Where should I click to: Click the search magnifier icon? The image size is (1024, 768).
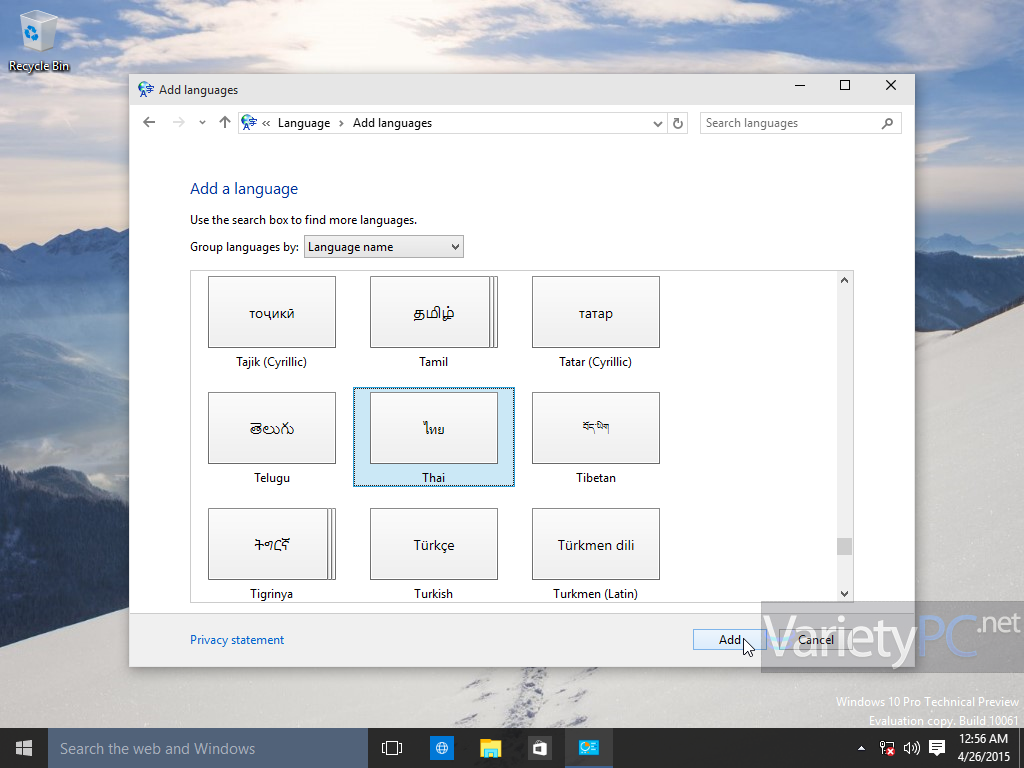tap(887, 123)
